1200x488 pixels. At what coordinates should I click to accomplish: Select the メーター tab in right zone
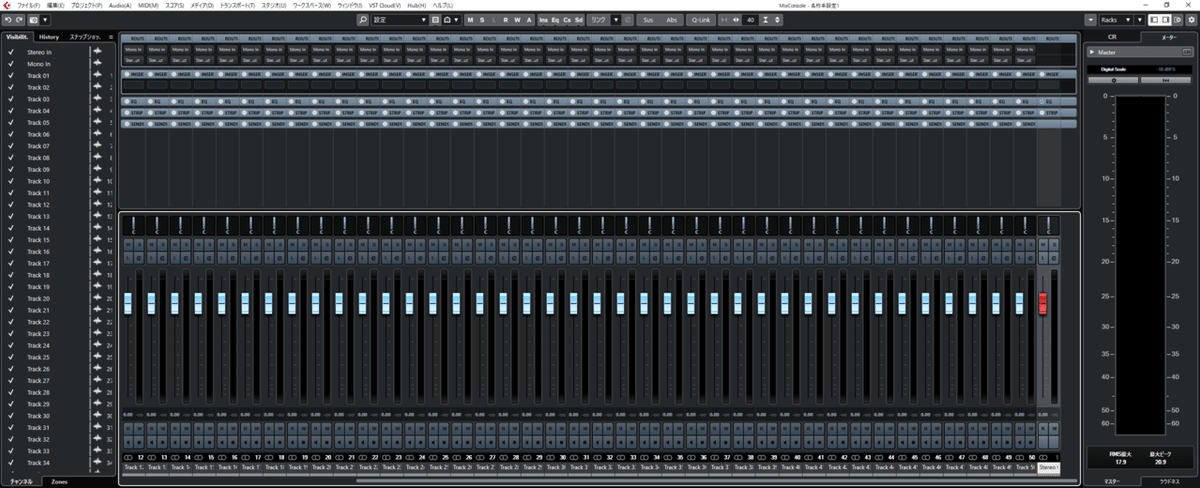tap(1169, 37)
